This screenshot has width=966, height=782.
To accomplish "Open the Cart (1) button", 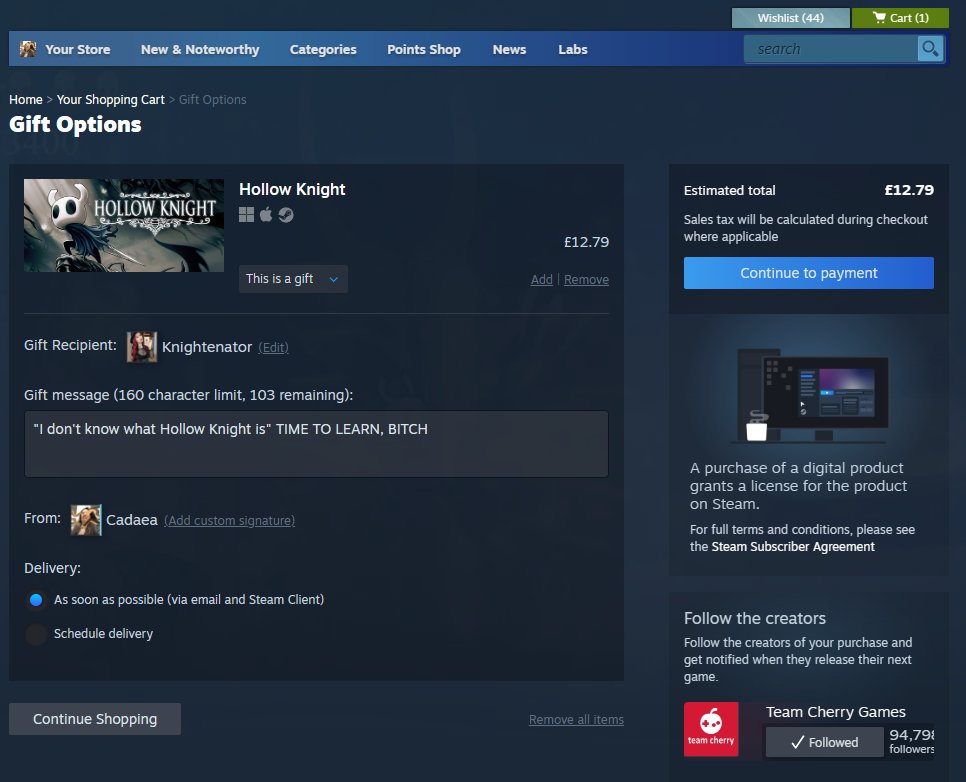I will coord(900,18).
